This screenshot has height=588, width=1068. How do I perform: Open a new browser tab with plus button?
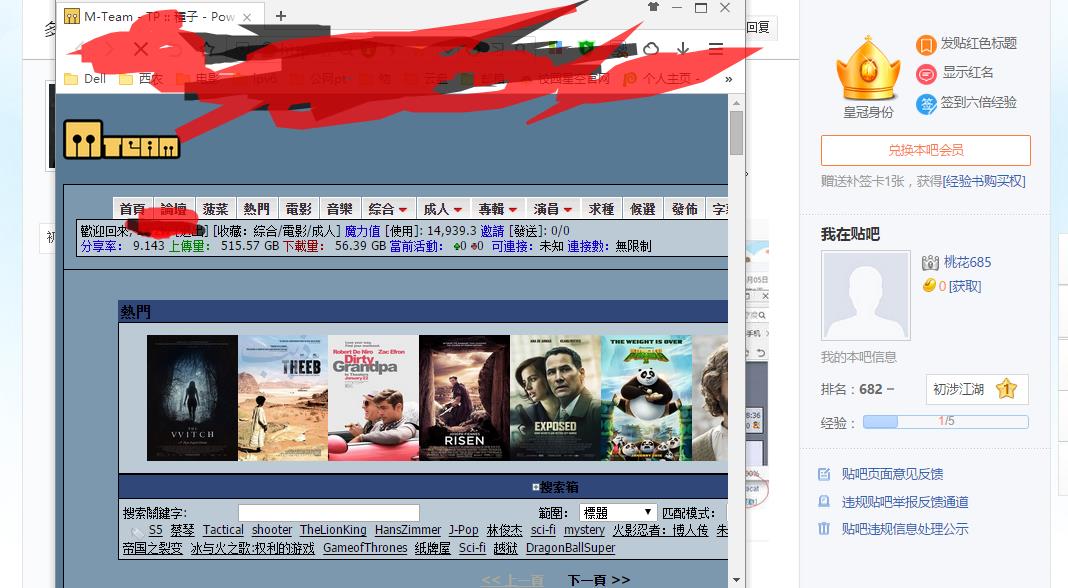pos(281,16)
